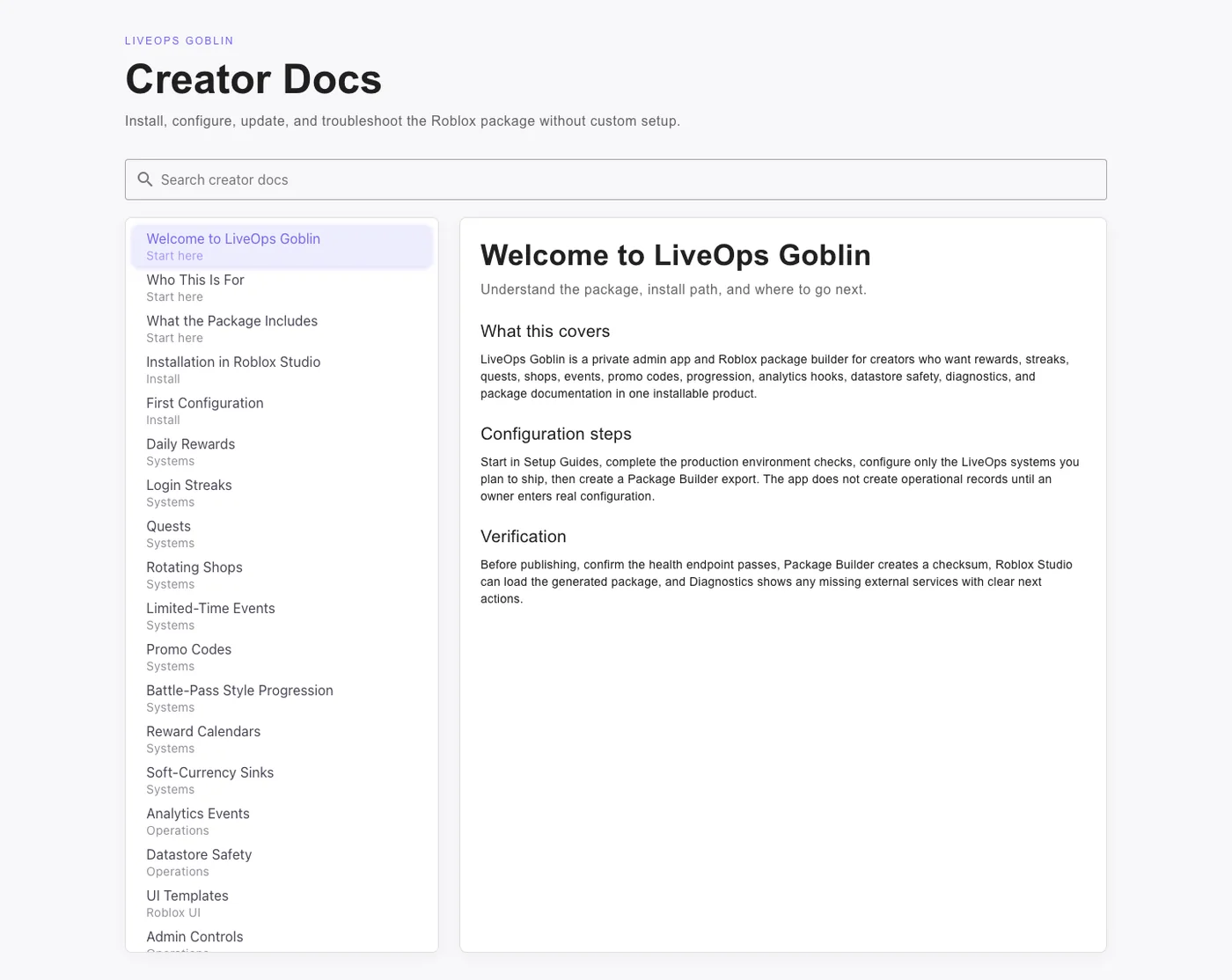The width and height of the screenshot is (1232, 980).
Task: Open the Quests documentation
Action: click(282, 534)
